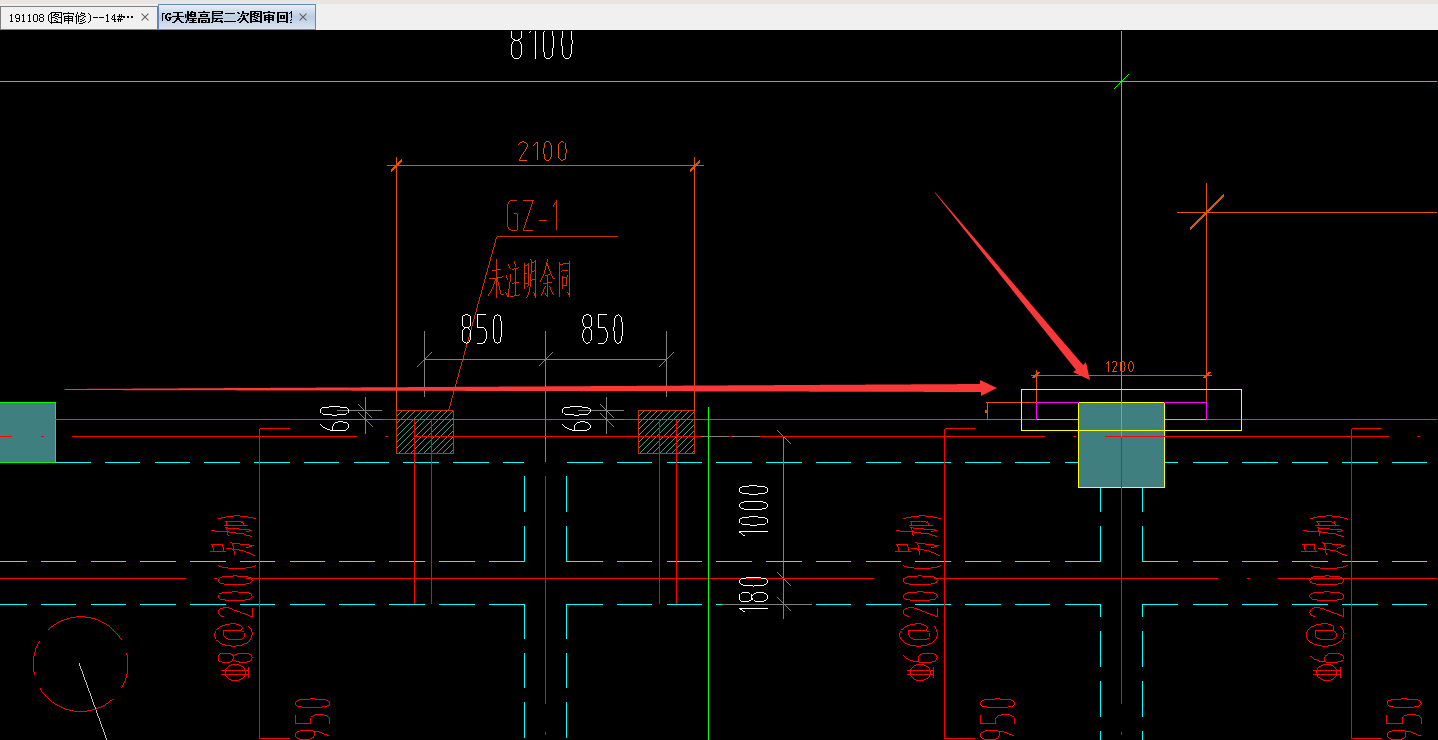The width and height of the screenshot is (1438, 740).
Task: Select the teal column at the left edge
Action: (x=27, y=432)
